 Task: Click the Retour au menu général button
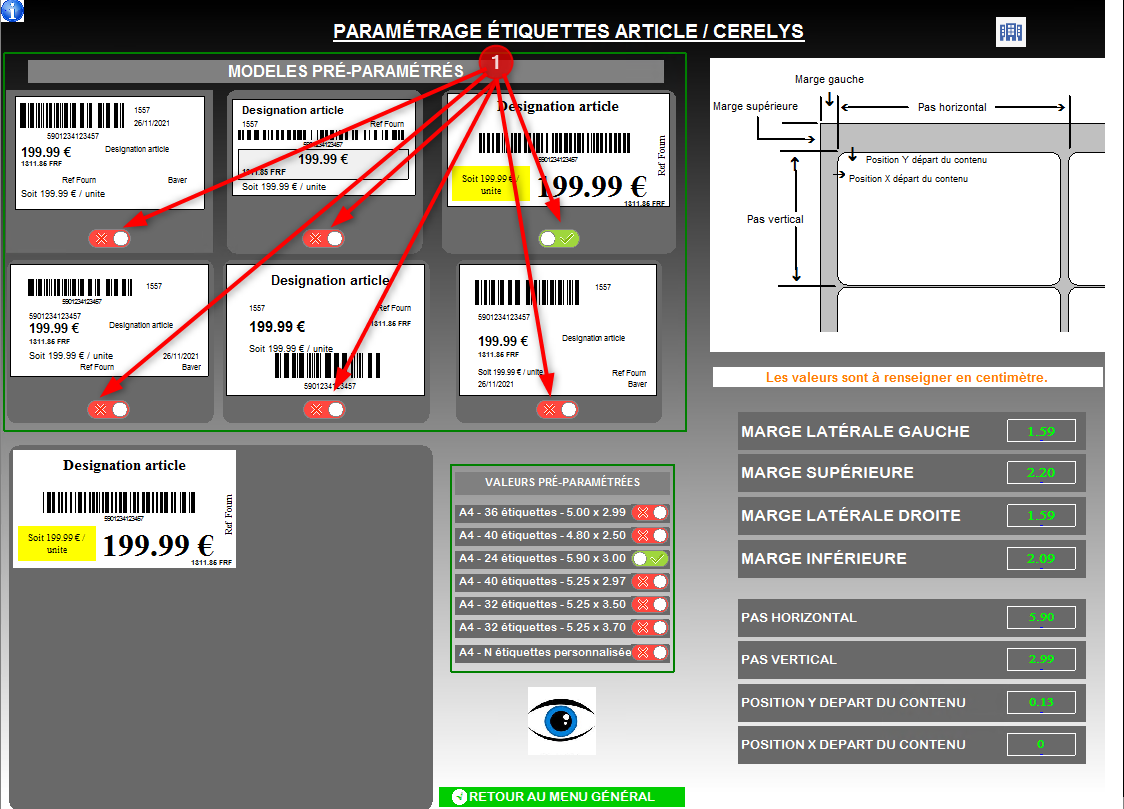(x=561, y=797)
